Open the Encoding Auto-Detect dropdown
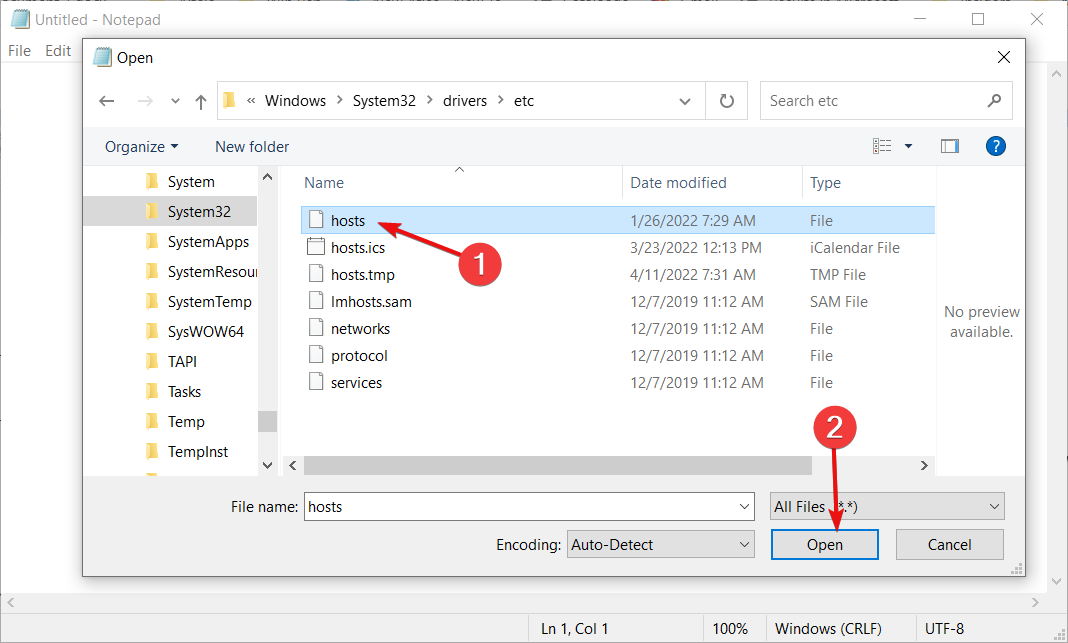The width and height of the screenshot is (1068, 643). pyautogui.click(x=661, y=545)
